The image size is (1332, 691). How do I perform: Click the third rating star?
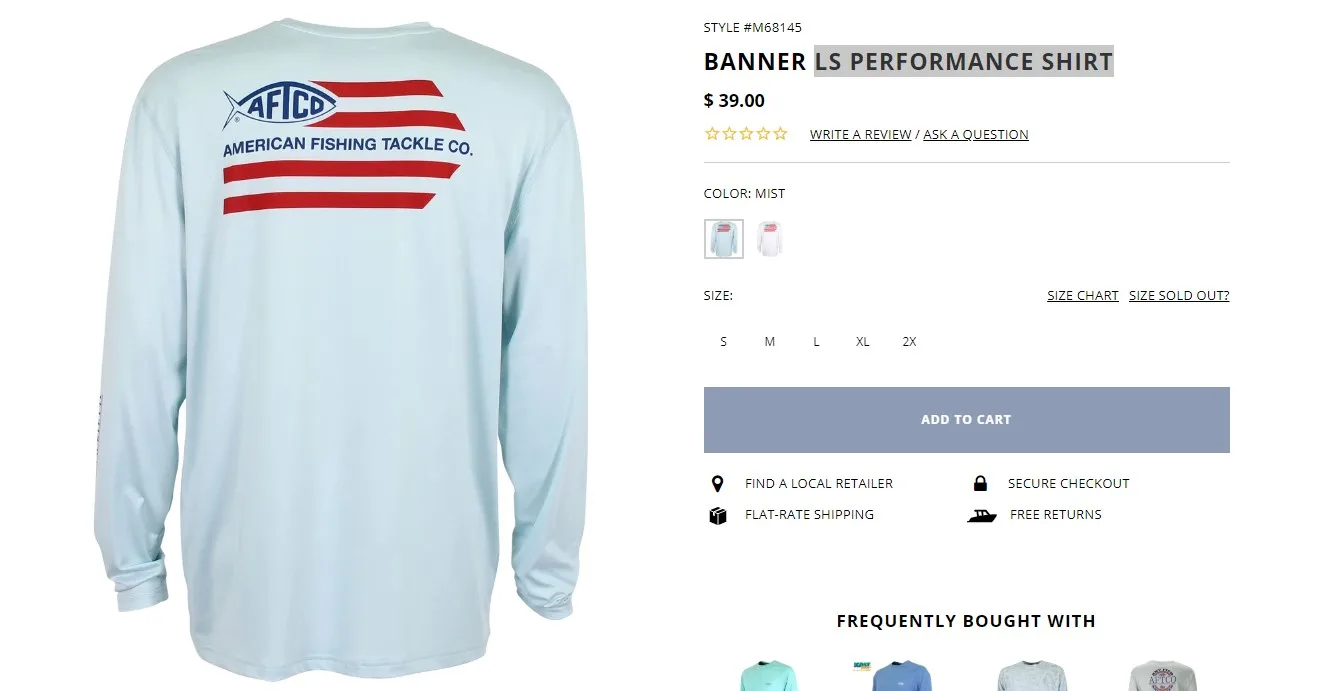pos(746,134)
